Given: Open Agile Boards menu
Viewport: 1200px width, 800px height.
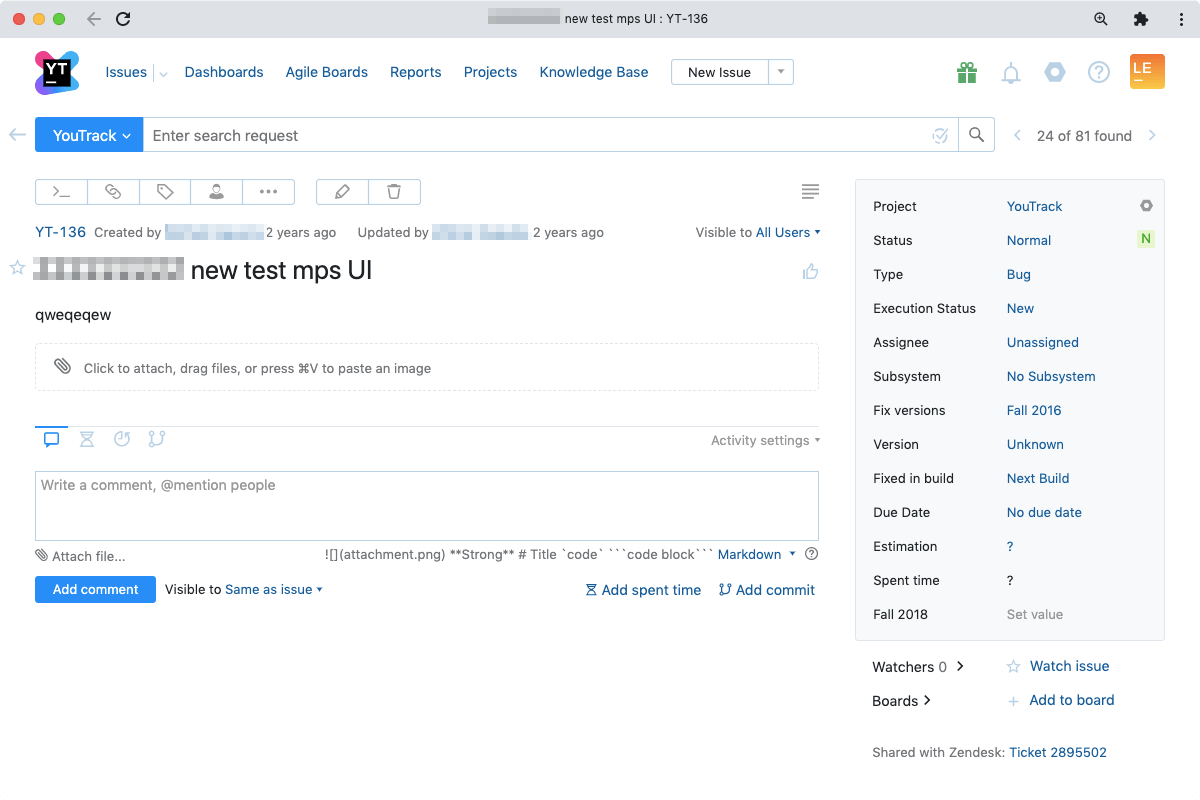Looking at the screenshot, I should tap(326, 72).
